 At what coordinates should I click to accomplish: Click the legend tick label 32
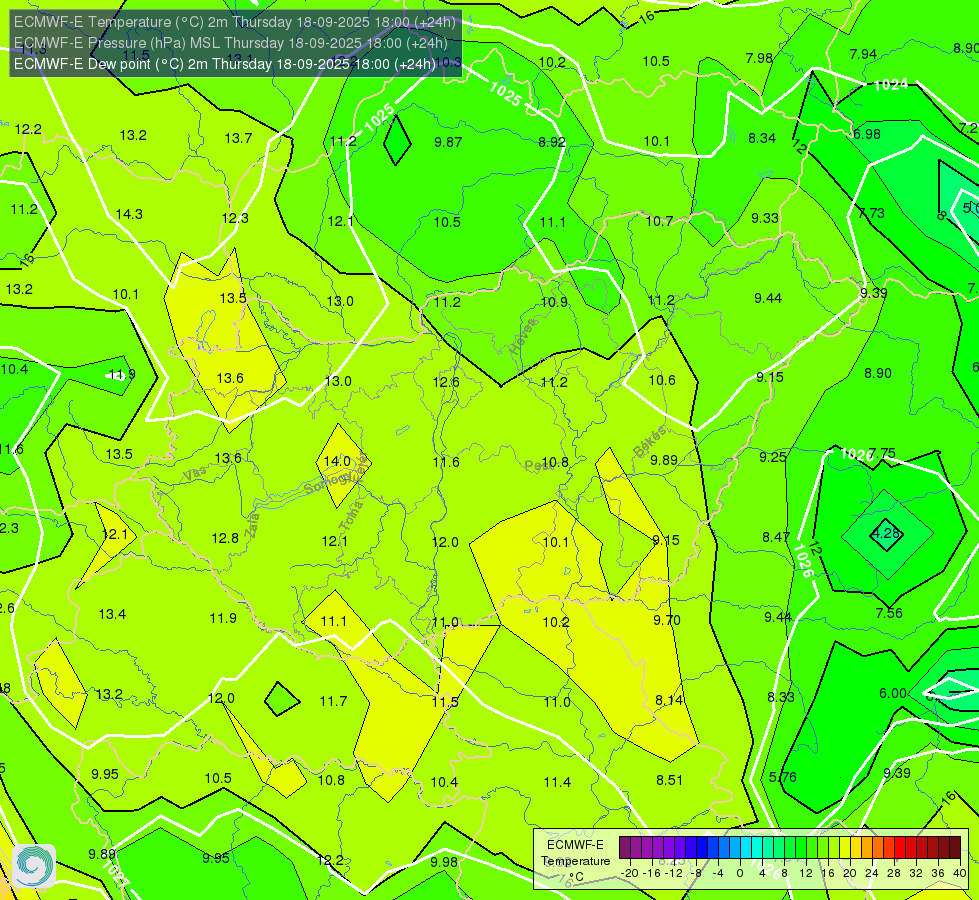click(916, 873)
